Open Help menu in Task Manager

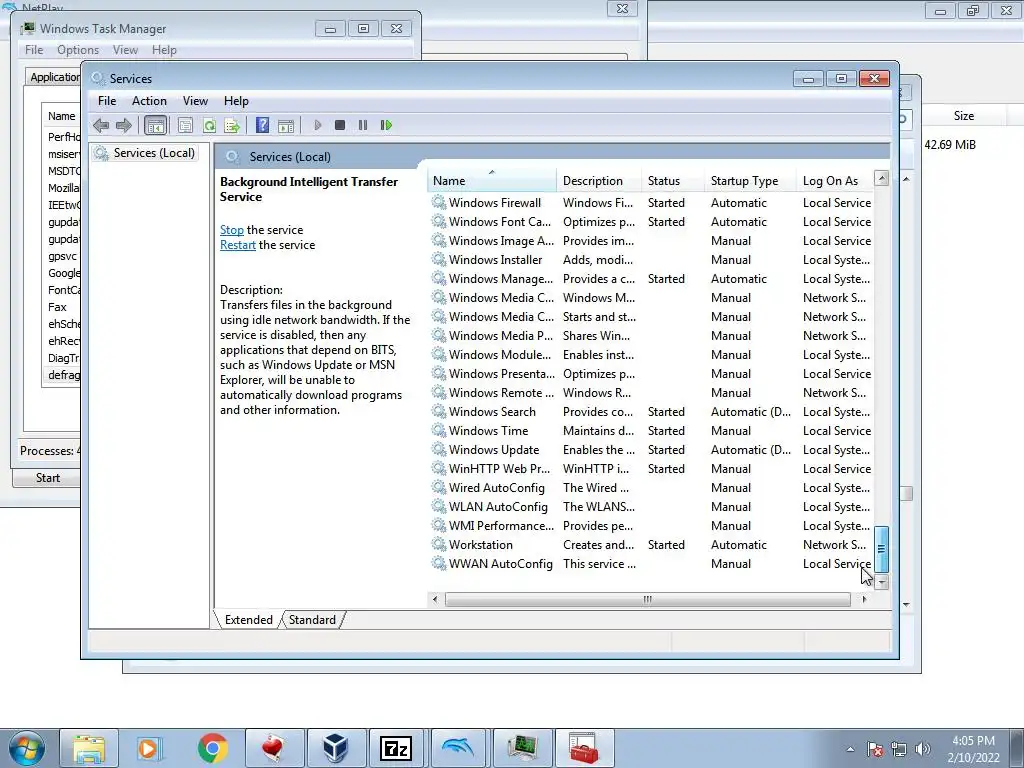coord(164,50)
